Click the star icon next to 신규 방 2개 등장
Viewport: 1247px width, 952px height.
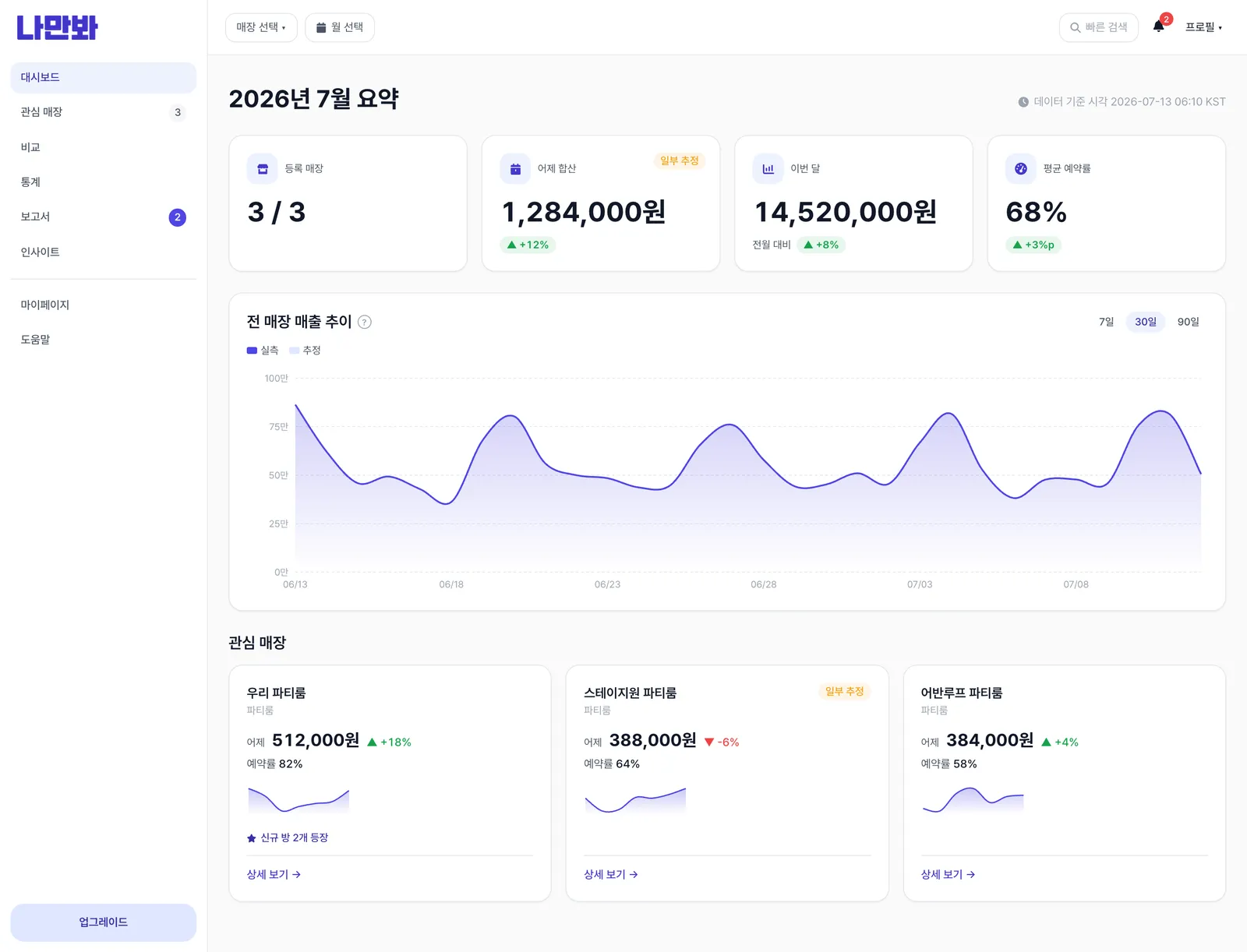pos(252,838)
